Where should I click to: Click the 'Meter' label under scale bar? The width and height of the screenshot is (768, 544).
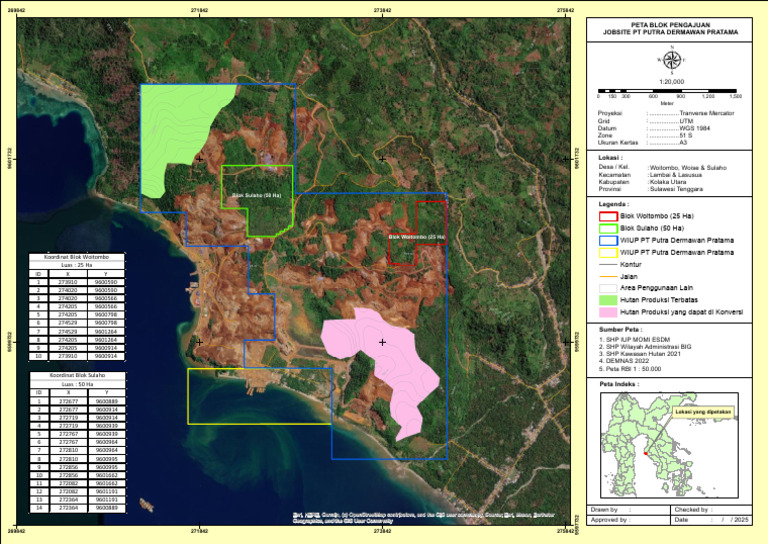(x=667, y=103)
